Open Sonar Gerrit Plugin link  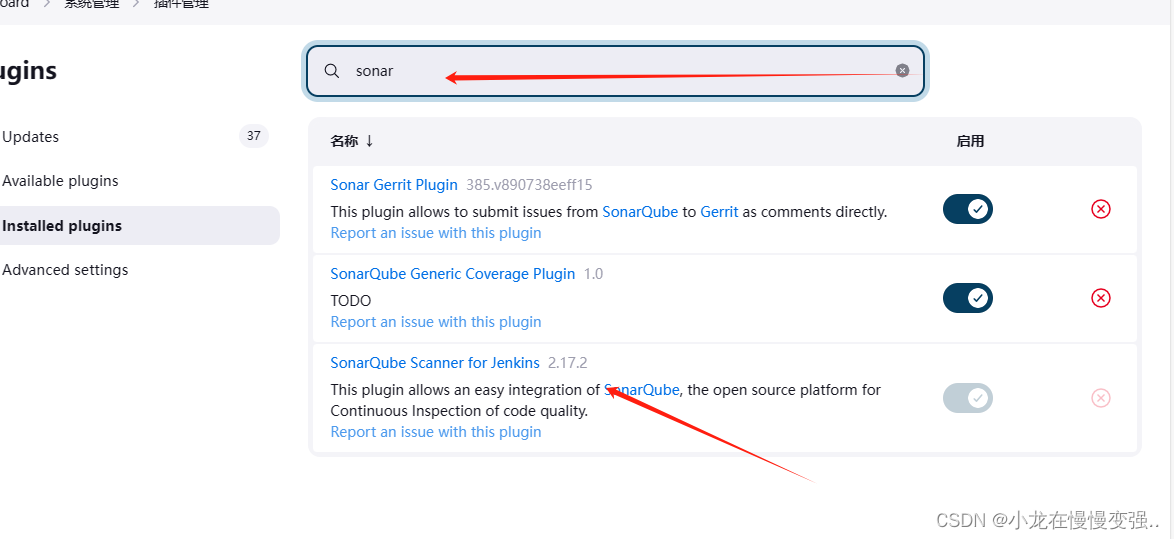point(394,185)
